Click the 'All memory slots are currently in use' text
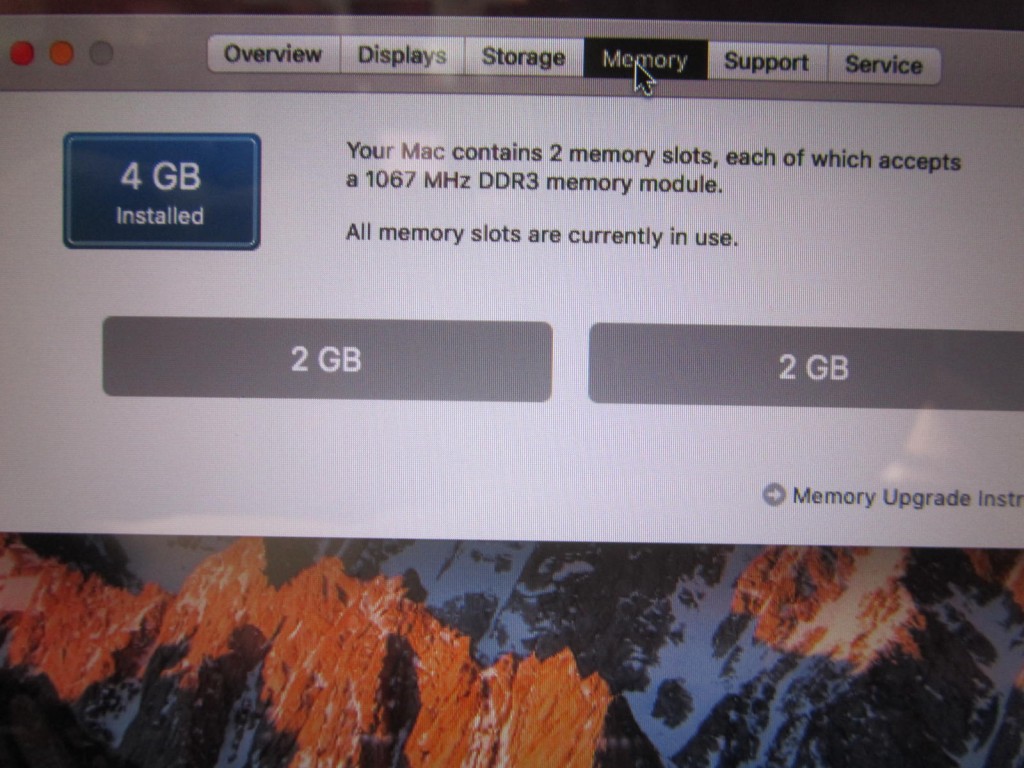The height and width of the screenshot is (768, 1024). (x=542, y=234)
